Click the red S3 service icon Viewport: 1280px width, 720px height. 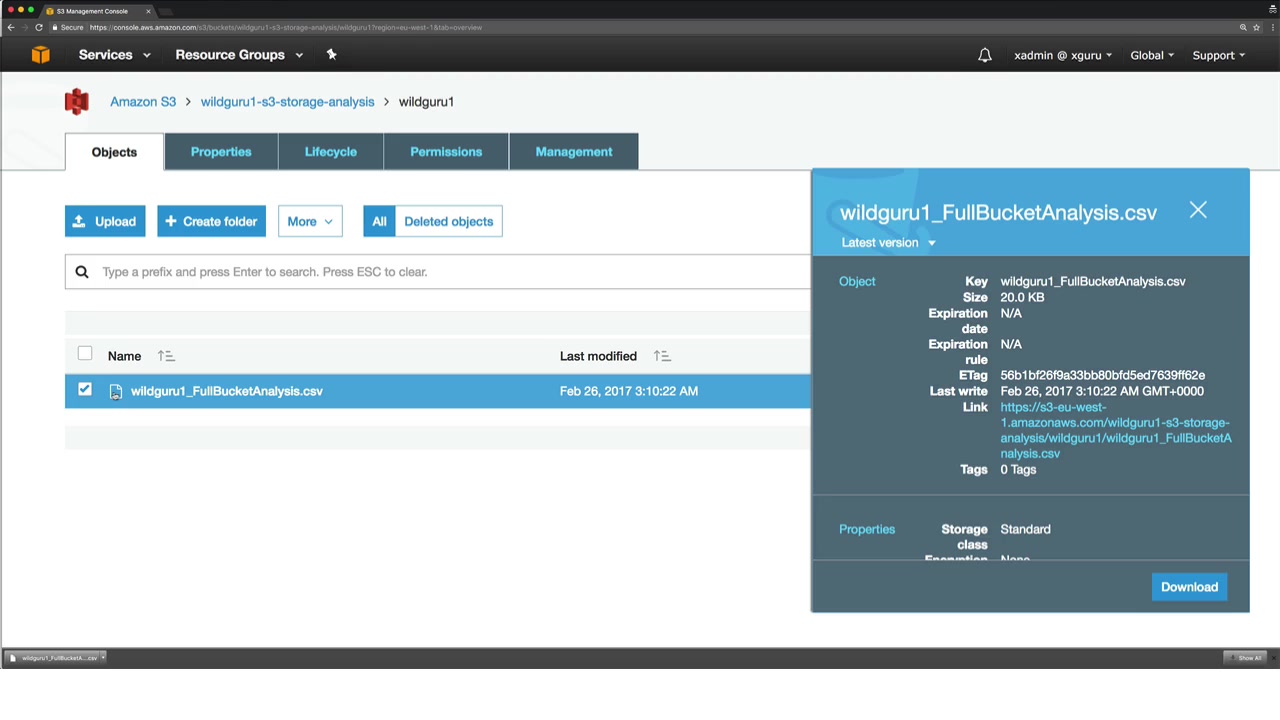pos(77,101)
